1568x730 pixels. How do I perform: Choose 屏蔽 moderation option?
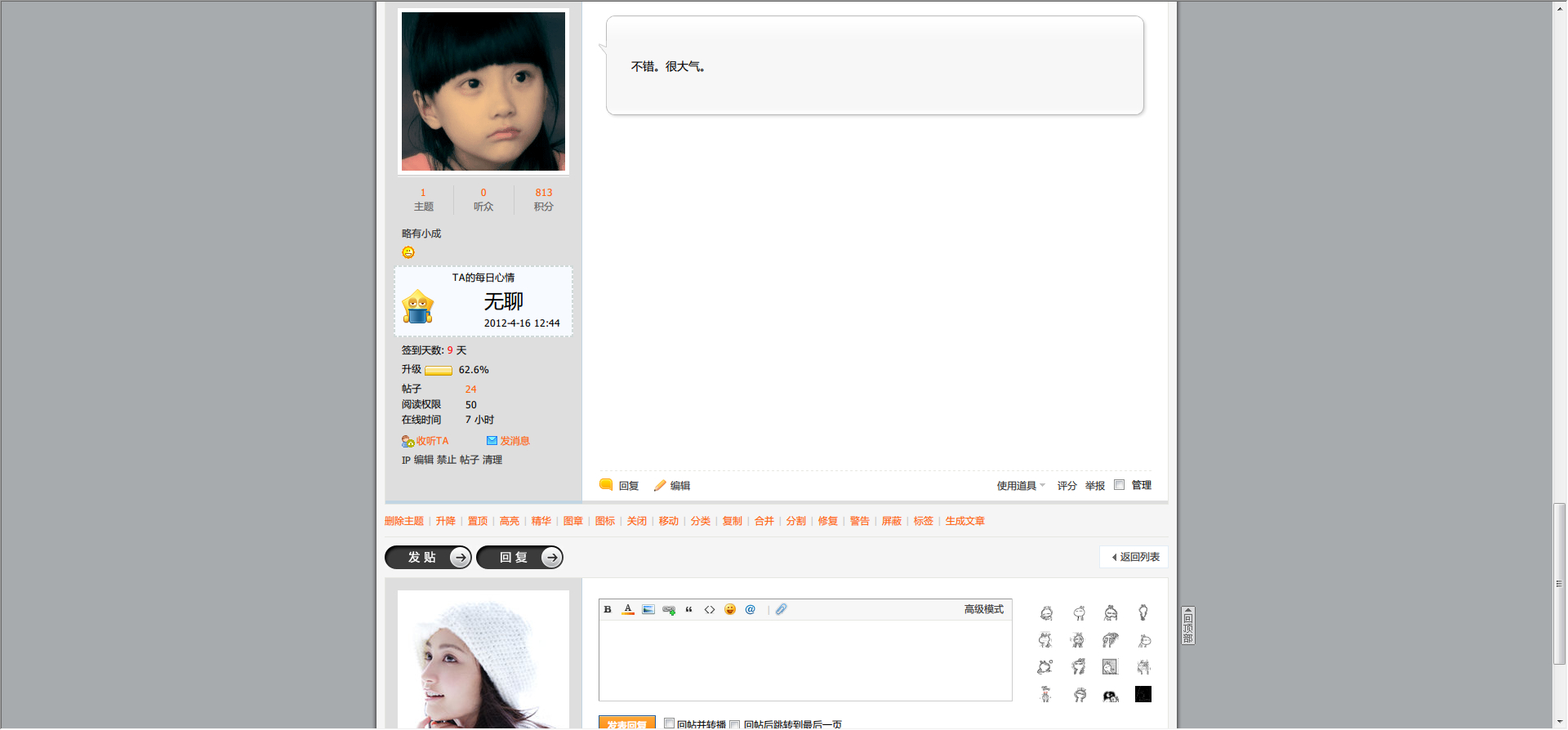coord(892,521)
